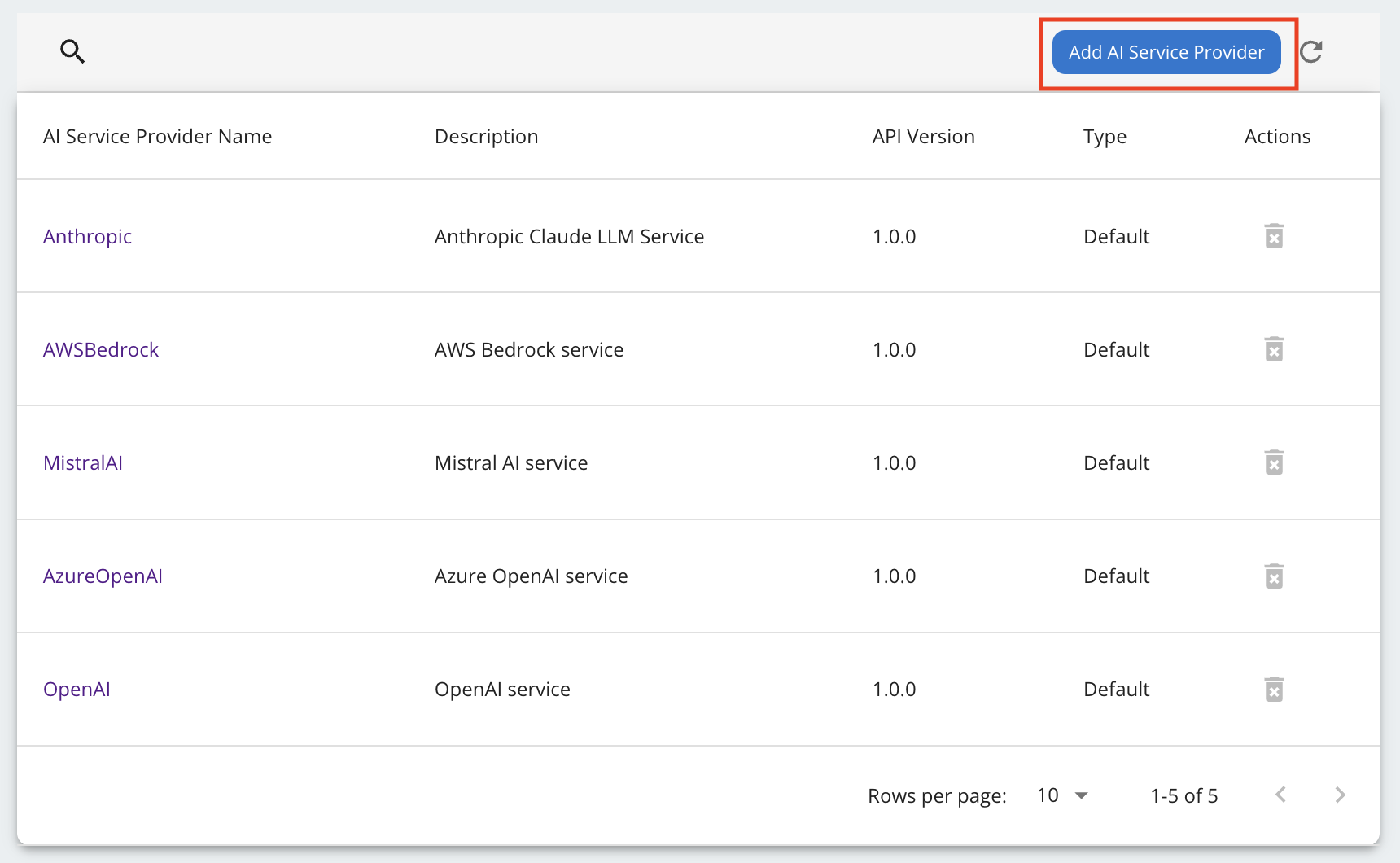Go to previous page using left chevron
The height and width of the screenshot is (863, 1400).
pyautogui.click(x=1281, y=795)
